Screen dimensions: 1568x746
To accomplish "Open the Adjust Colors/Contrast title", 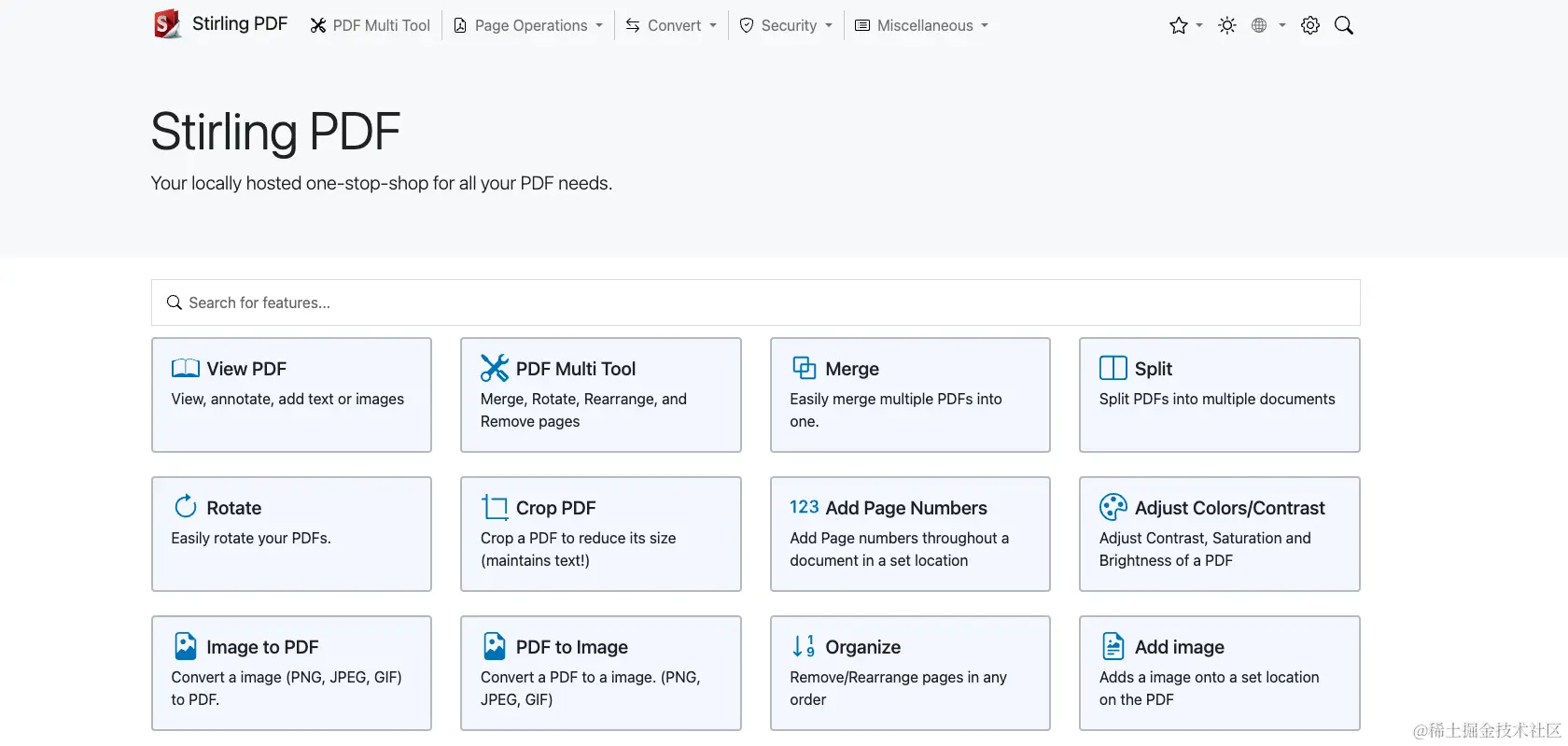I will coord(1230,508).
